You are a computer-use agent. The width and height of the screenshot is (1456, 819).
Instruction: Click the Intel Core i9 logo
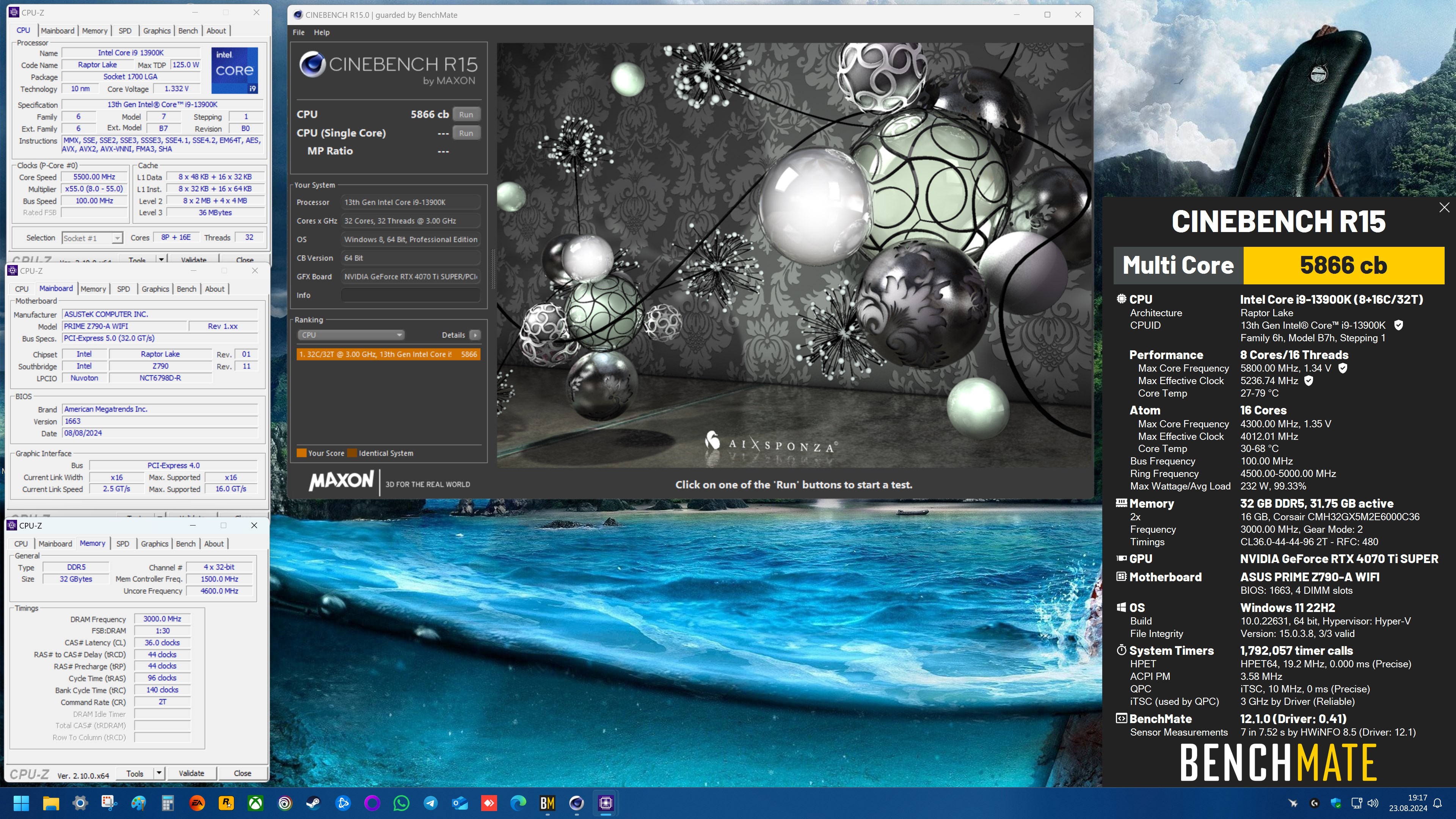(235, 70)
